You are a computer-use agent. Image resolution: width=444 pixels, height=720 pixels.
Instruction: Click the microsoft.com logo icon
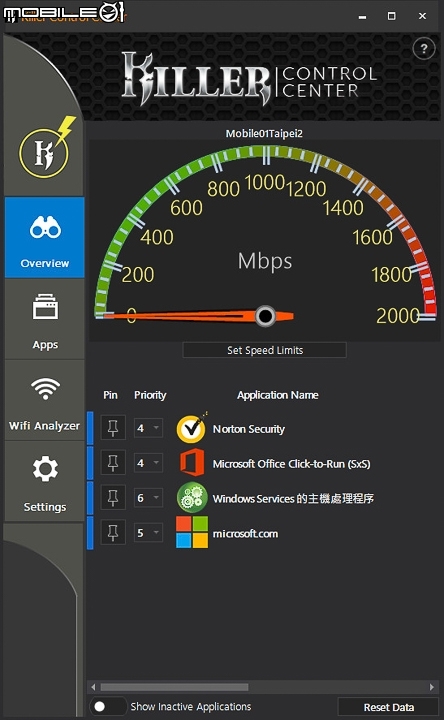click(x=192, y=533)
